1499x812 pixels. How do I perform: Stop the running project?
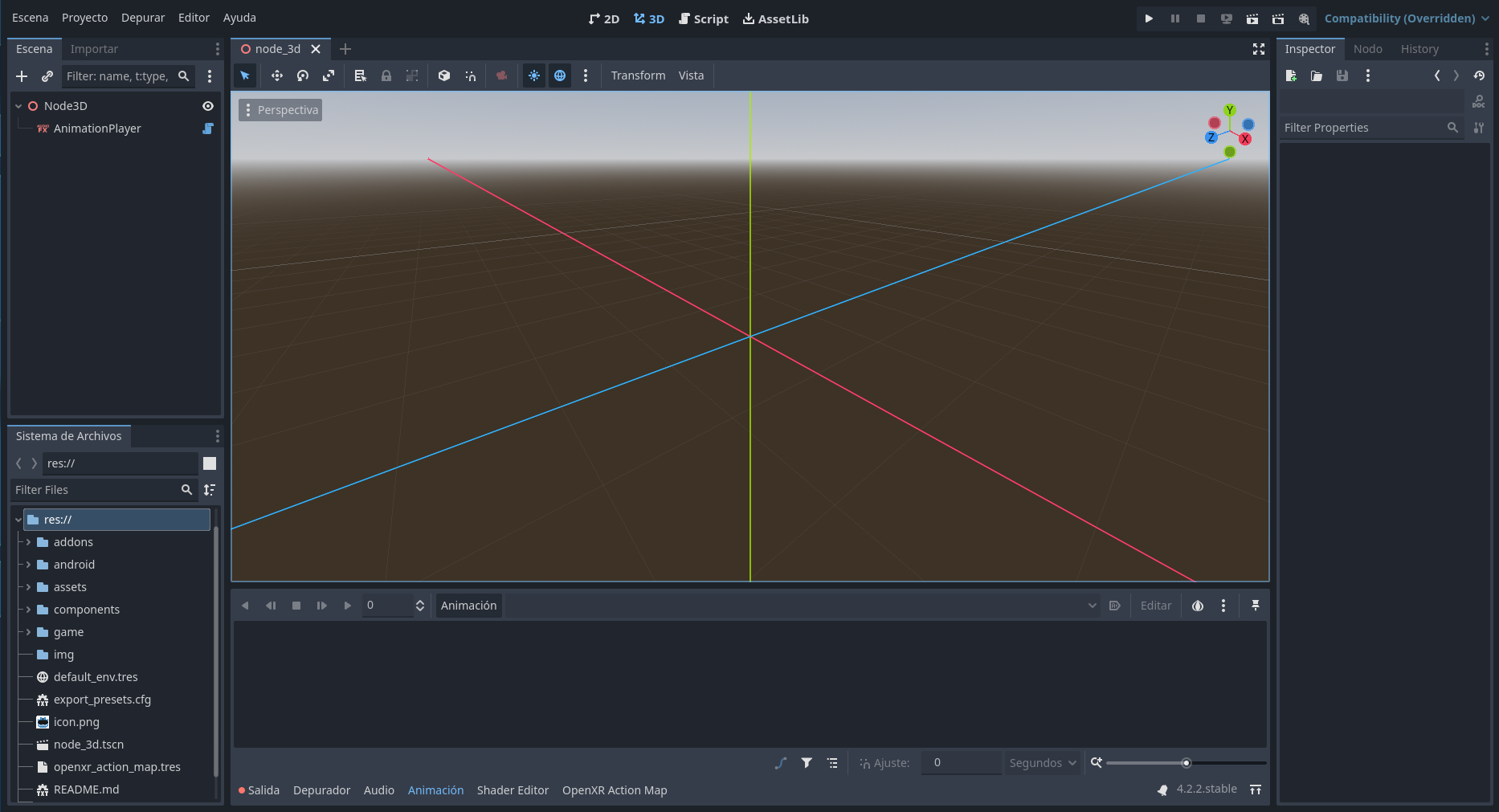(1201, 18)
